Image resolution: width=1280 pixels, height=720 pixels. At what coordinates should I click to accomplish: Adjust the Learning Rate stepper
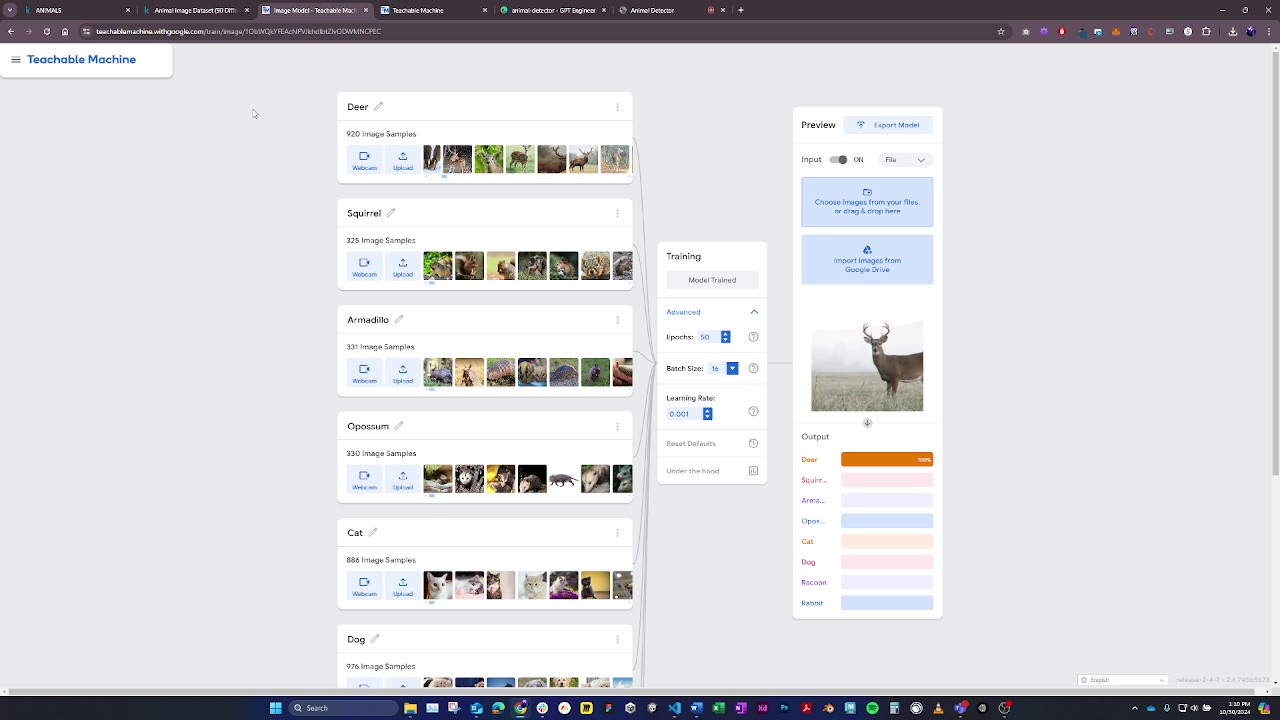point(707,414)
